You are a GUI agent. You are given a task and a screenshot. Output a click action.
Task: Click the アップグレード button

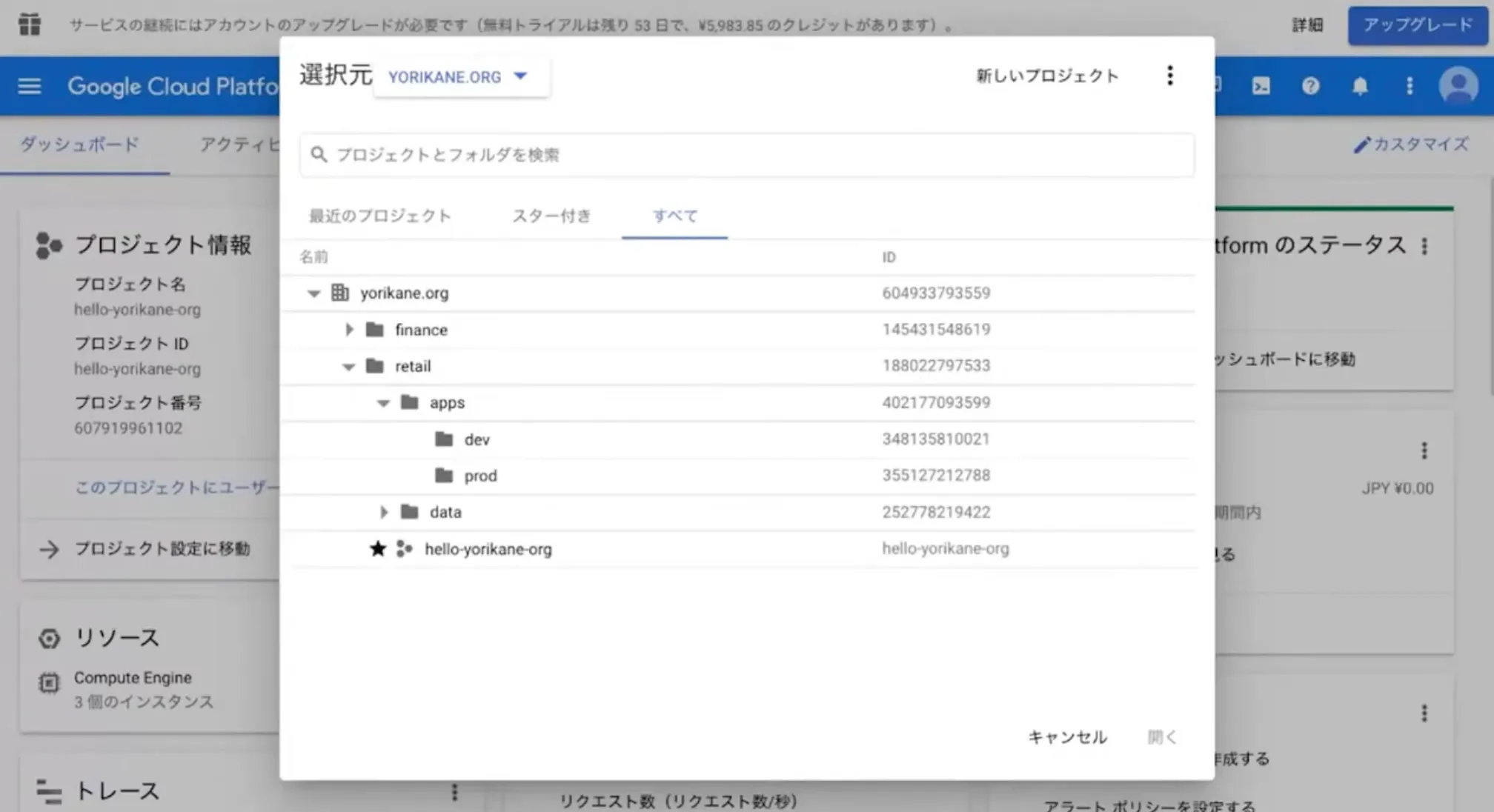tap(1418, 25)
